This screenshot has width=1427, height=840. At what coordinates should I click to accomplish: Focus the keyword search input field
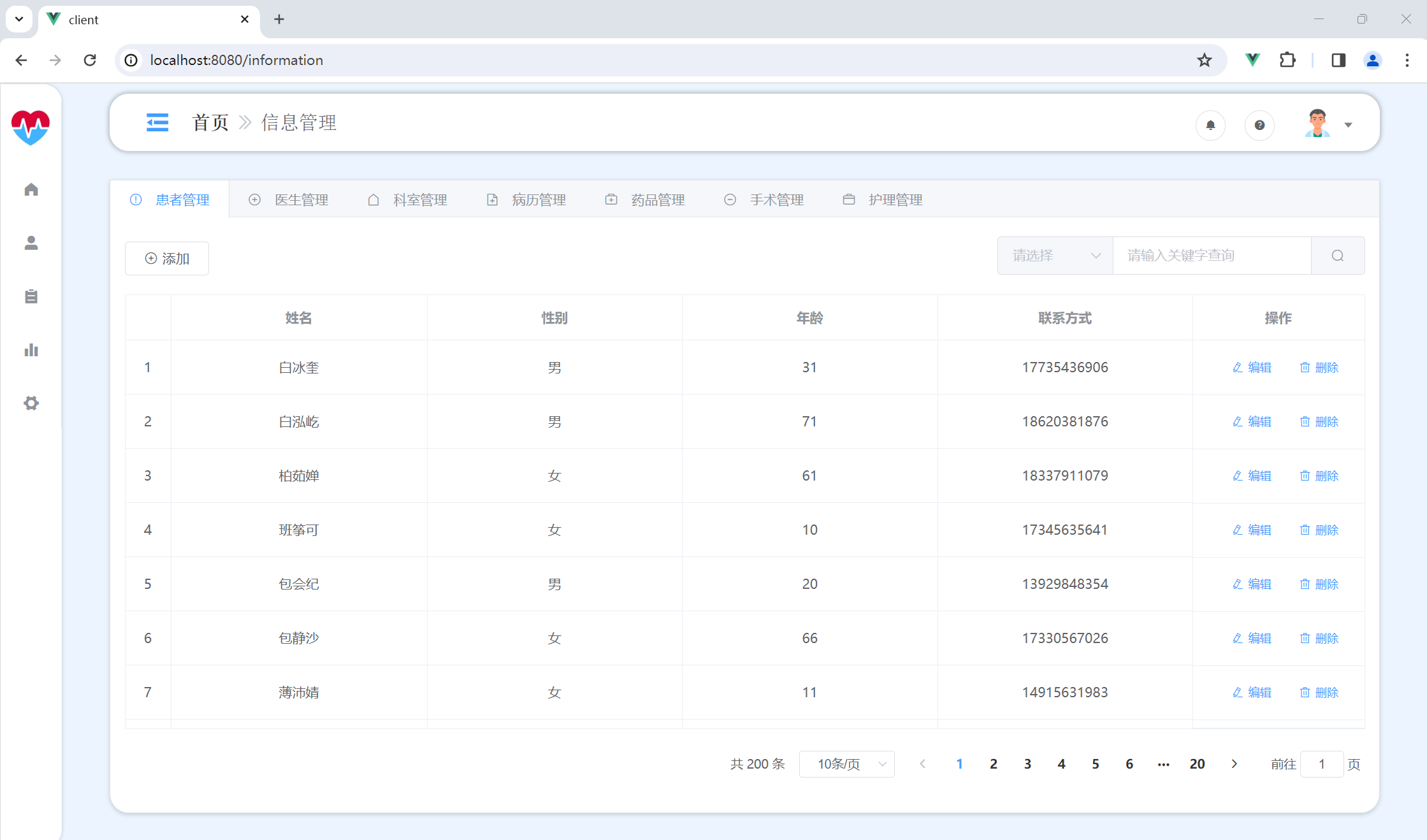click(1211, 256)
